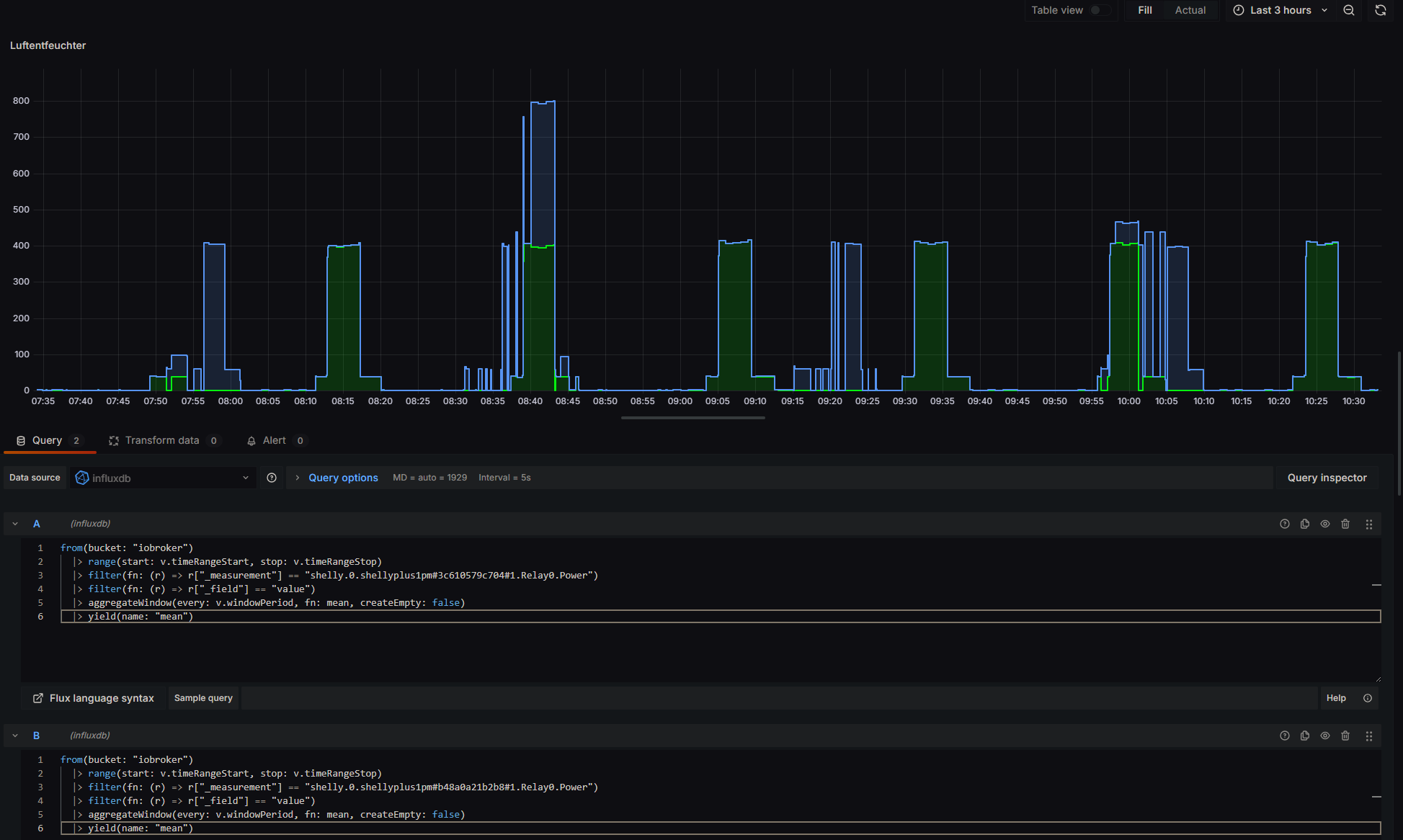1403x840 pixels.
Task: Open the influxdb data source dropdown
Action: [163, 478]
